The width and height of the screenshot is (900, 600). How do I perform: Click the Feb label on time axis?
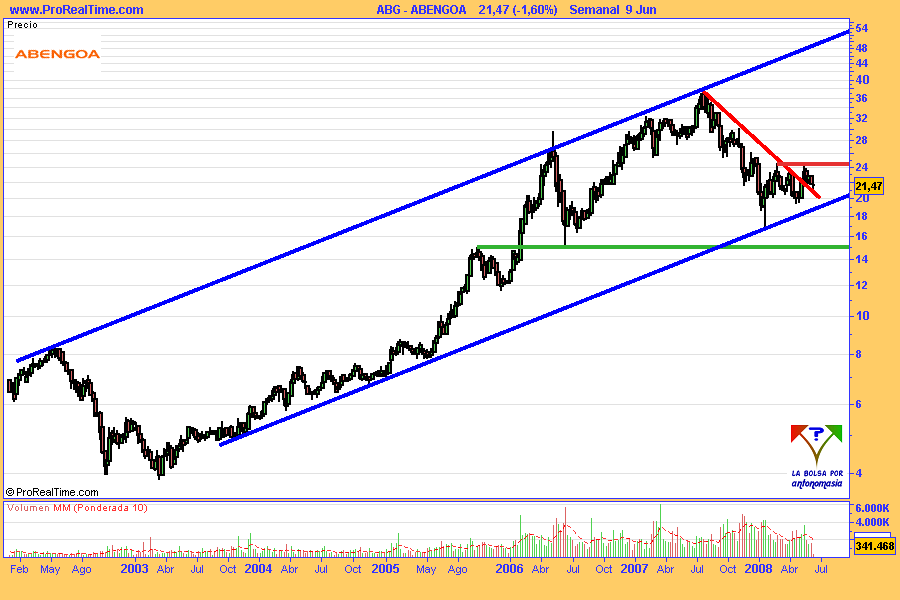pyautogui.click(x=19, y=569)
